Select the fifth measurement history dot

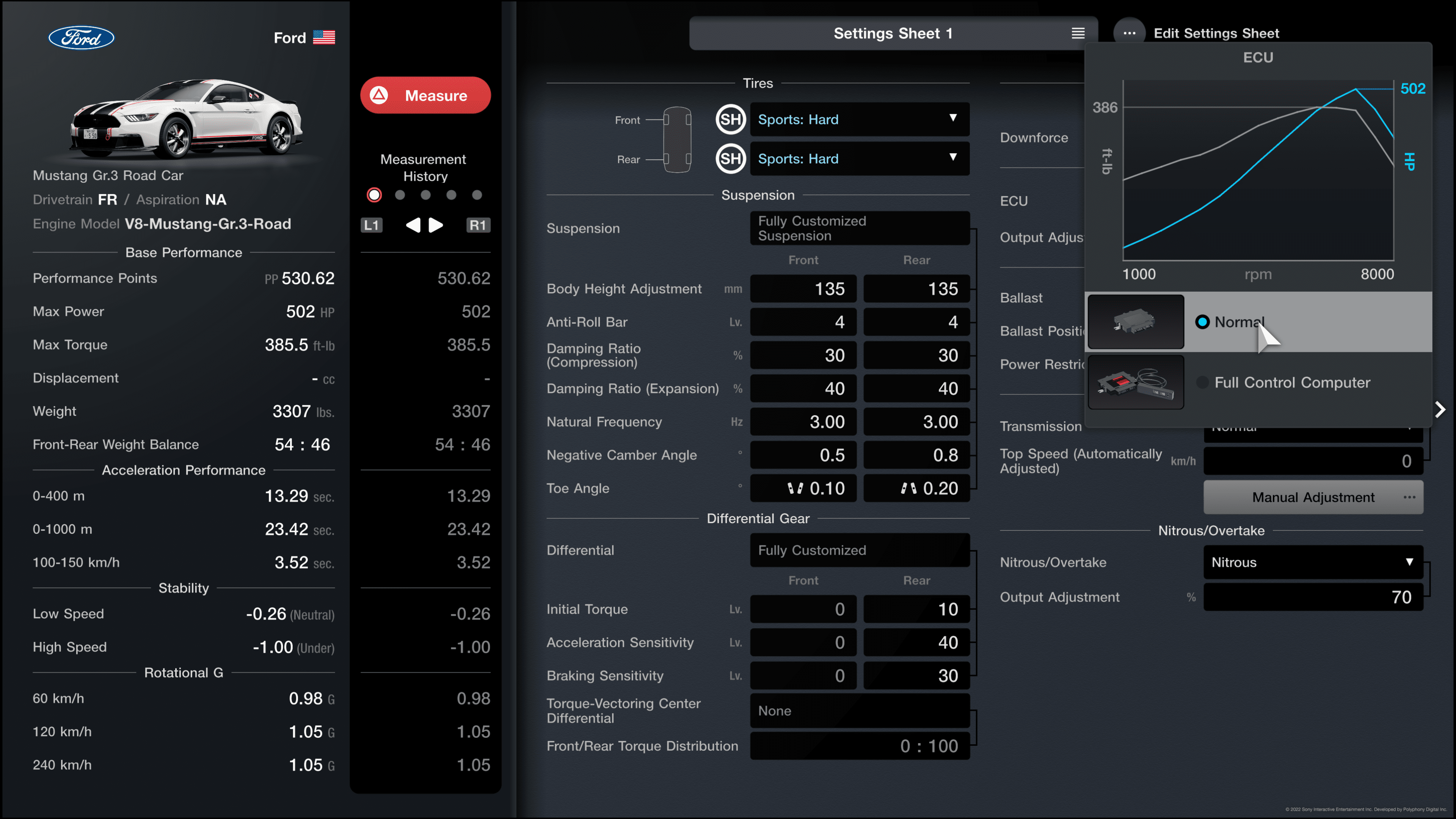pyautogui.click(x=477, y=195)
